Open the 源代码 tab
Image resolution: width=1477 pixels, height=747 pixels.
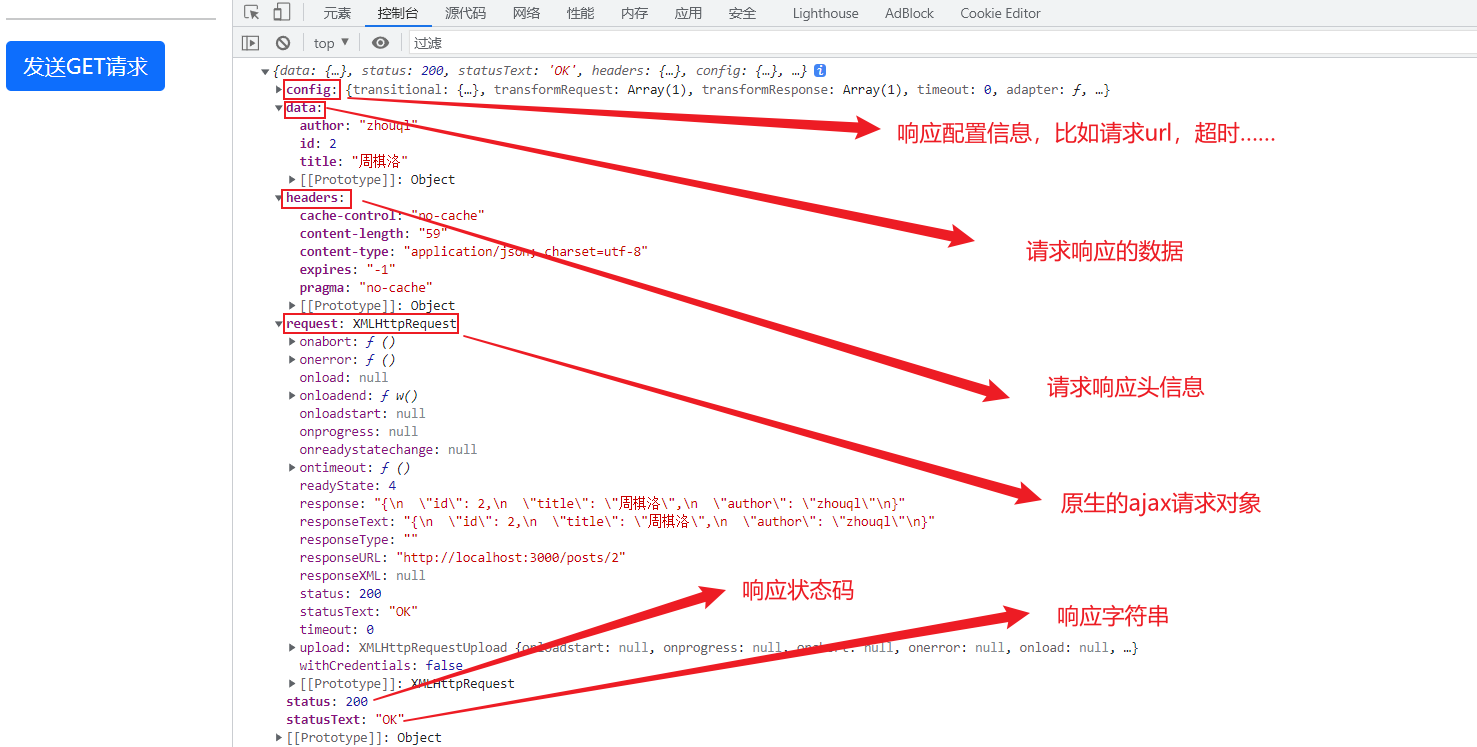[465, 13]
